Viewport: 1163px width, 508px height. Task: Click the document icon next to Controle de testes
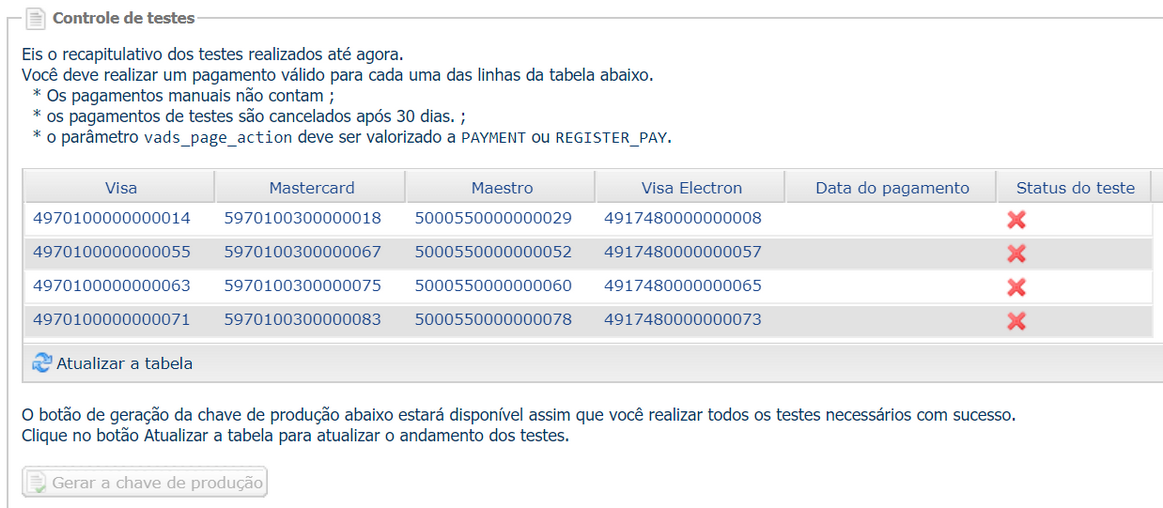[36, 18]
